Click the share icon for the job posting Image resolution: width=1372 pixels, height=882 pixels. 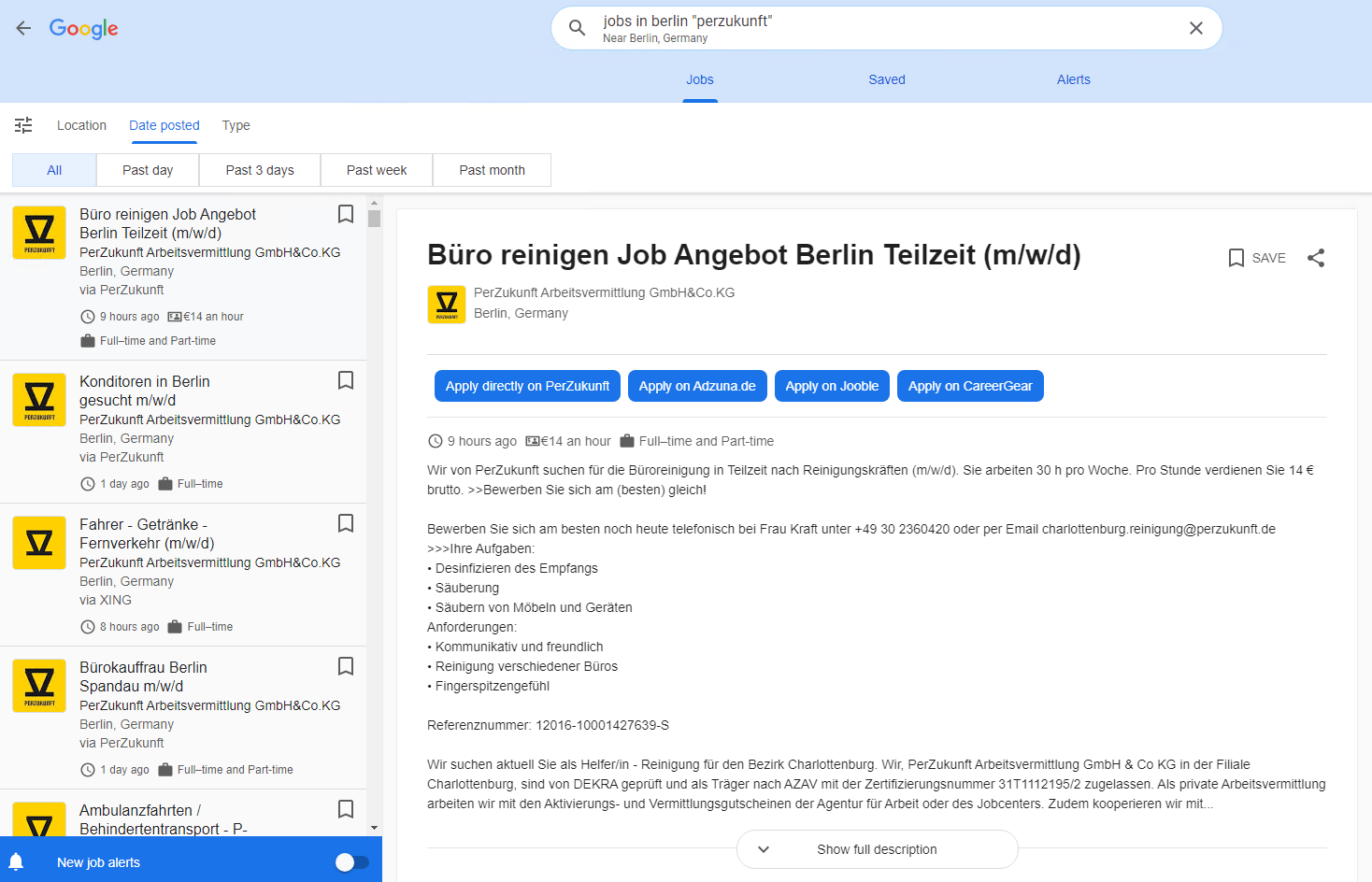point(1316,258)
